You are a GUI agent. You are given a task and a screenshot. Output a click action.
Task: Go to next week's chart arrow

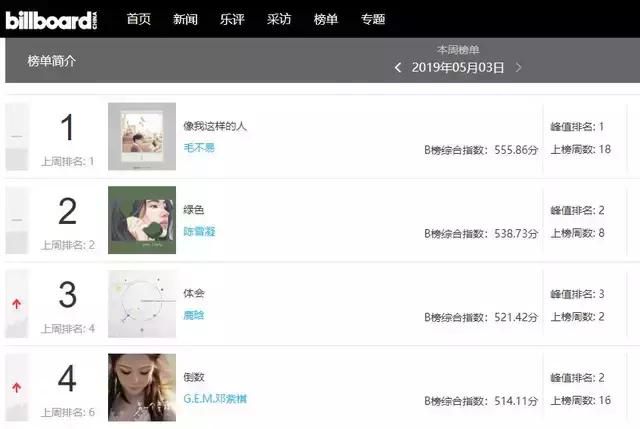pos(518,67)
